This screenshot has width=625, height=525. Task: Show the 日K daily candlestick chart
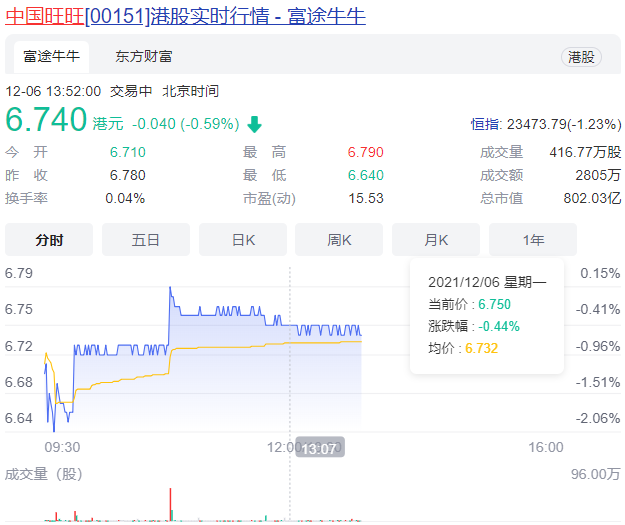coord(243,240)
